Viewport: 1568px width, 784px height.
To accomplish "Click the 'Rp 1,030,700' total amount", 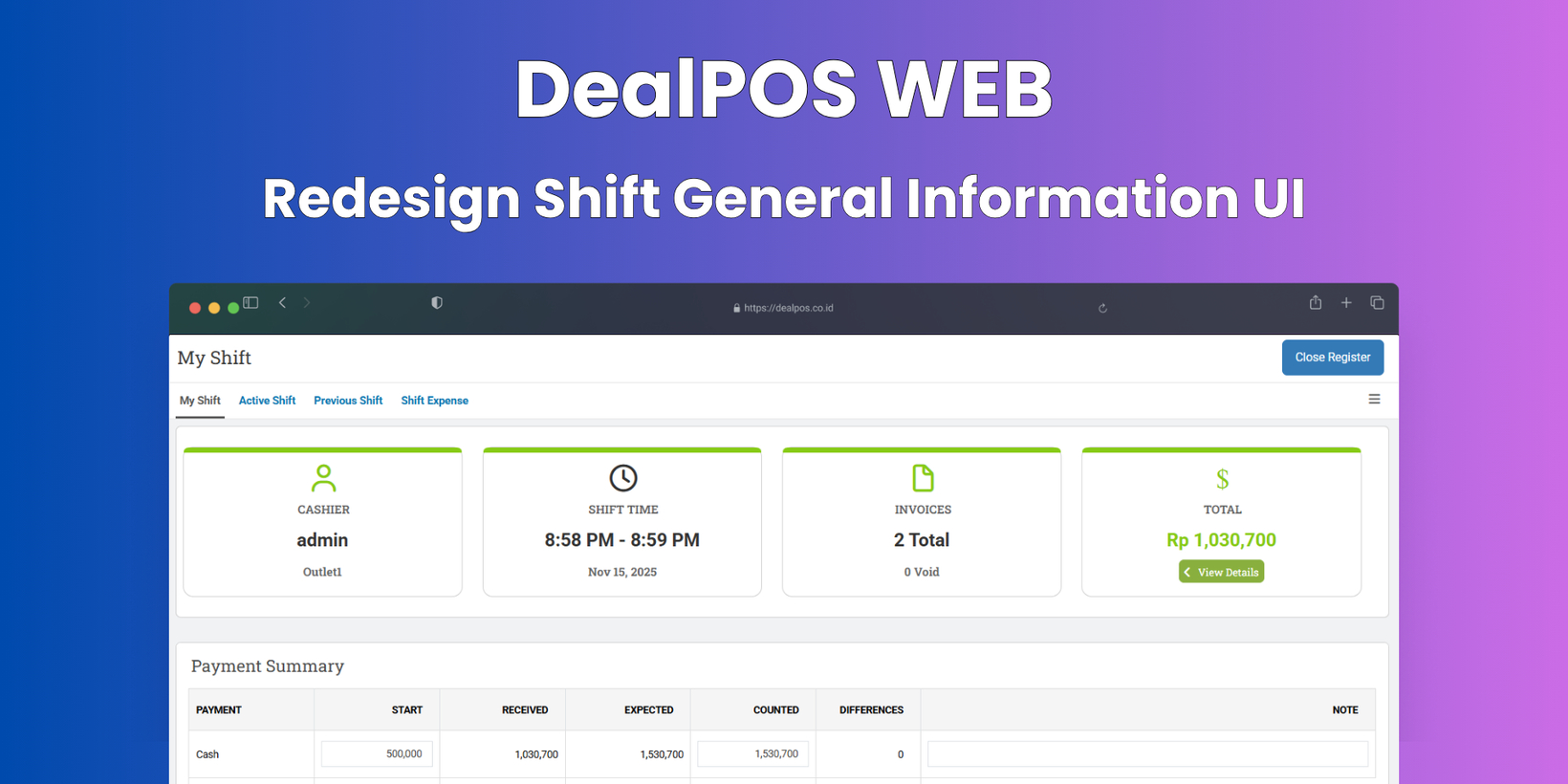I will [1221, 540].
